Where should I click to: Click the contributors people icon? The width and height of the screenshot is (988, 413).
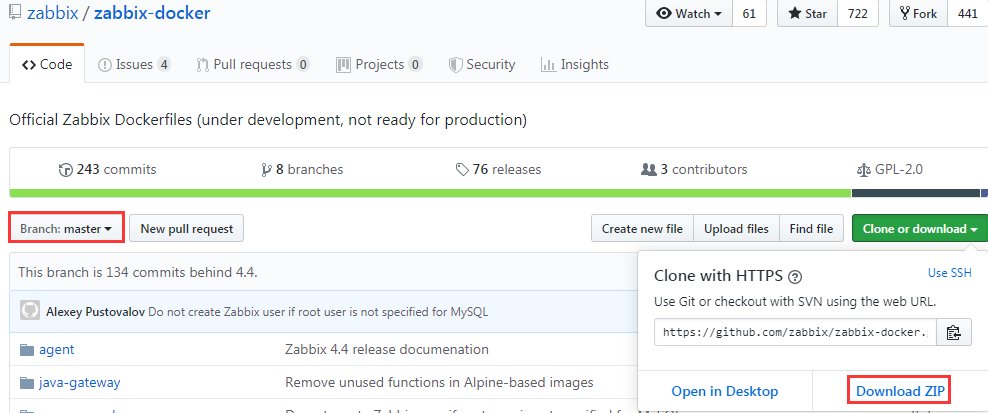(x=648, y=170)
